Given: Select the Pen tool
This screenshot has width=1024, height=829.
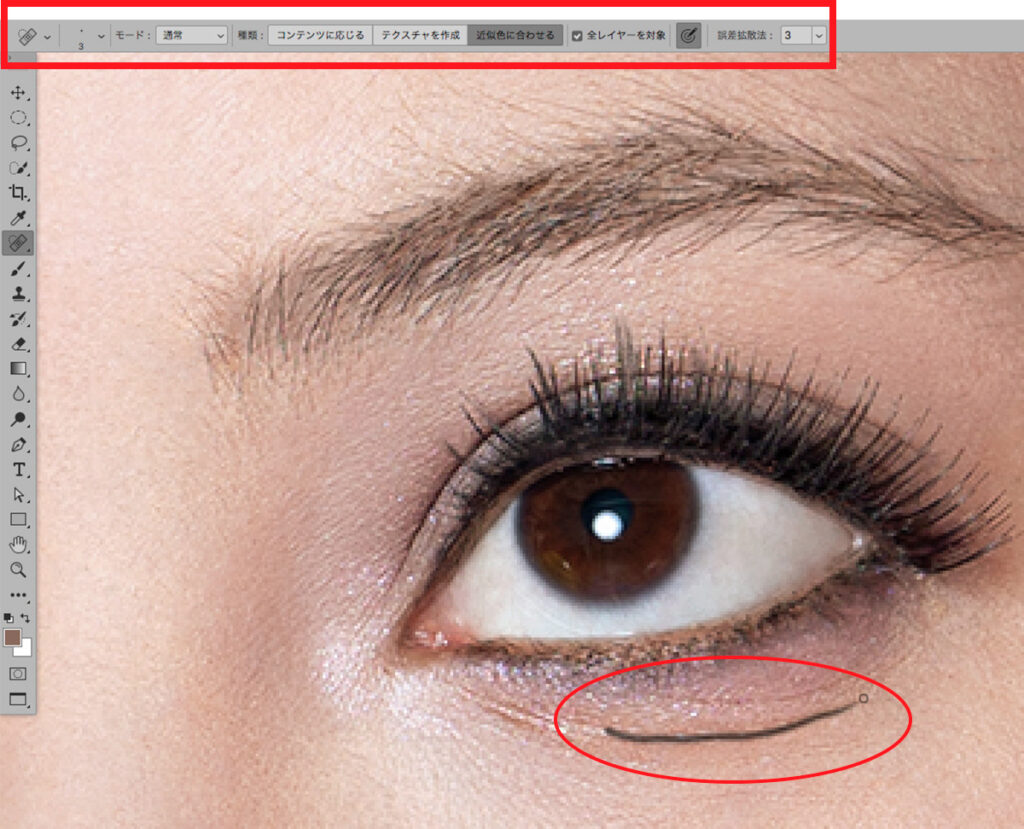Looking at the screenshot, I should point(18,444).
